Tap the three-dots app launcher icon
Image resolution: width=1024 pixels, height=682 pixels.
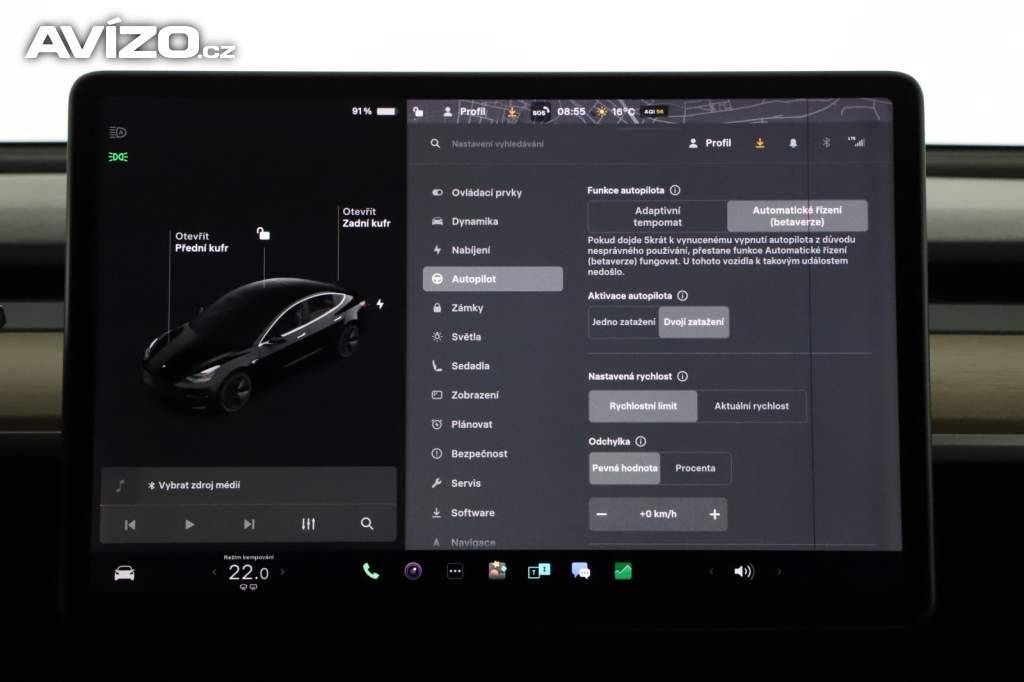pos(455,571)
